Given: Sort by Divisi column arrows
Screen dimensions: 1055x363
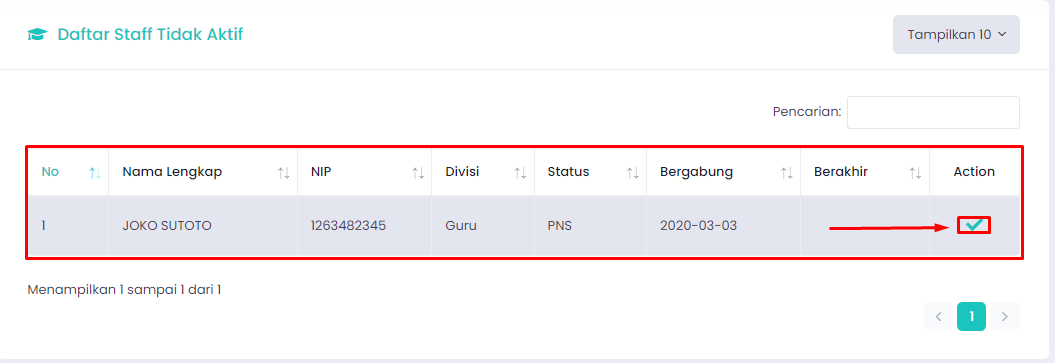Looking at the screenshot, I should 520,173.
